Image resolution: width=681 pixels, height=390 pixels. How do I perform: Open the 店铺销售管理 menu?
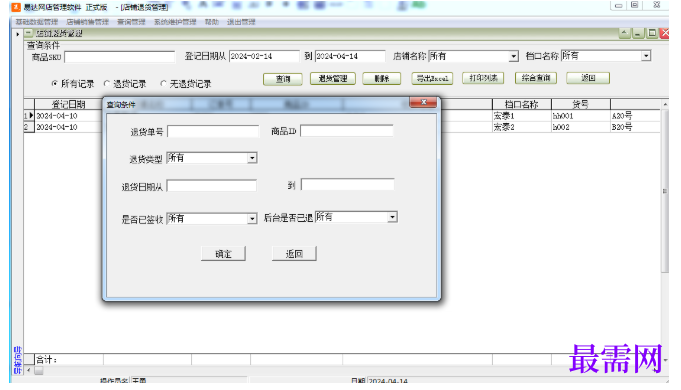88,22
